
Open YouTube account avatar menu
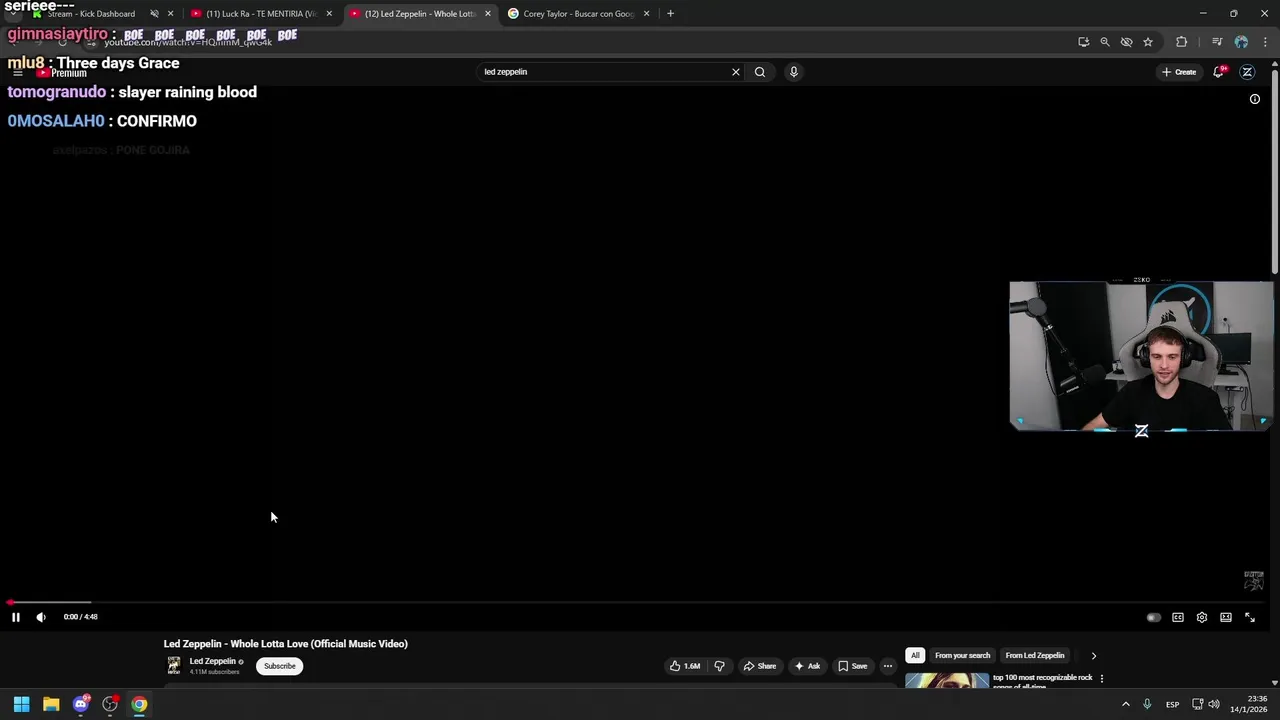pos(1247,72)
